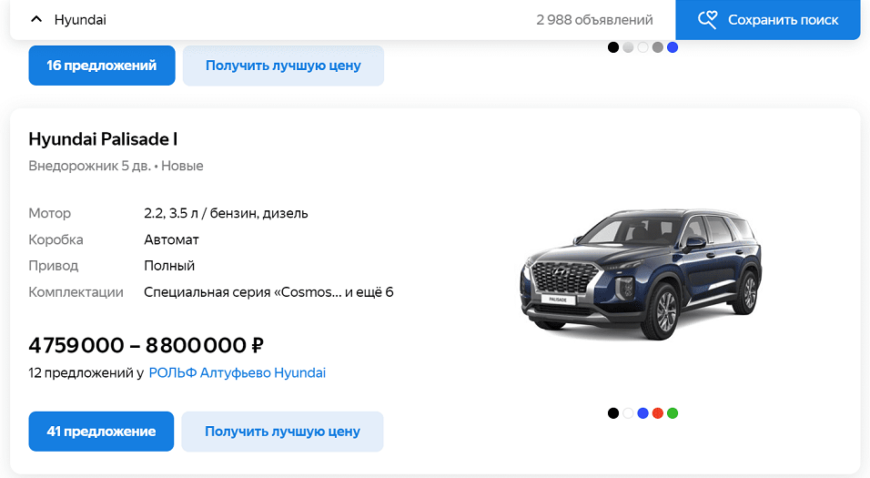
Task: Choose the blue color swatch under Palisade photo
Action: 643,413
